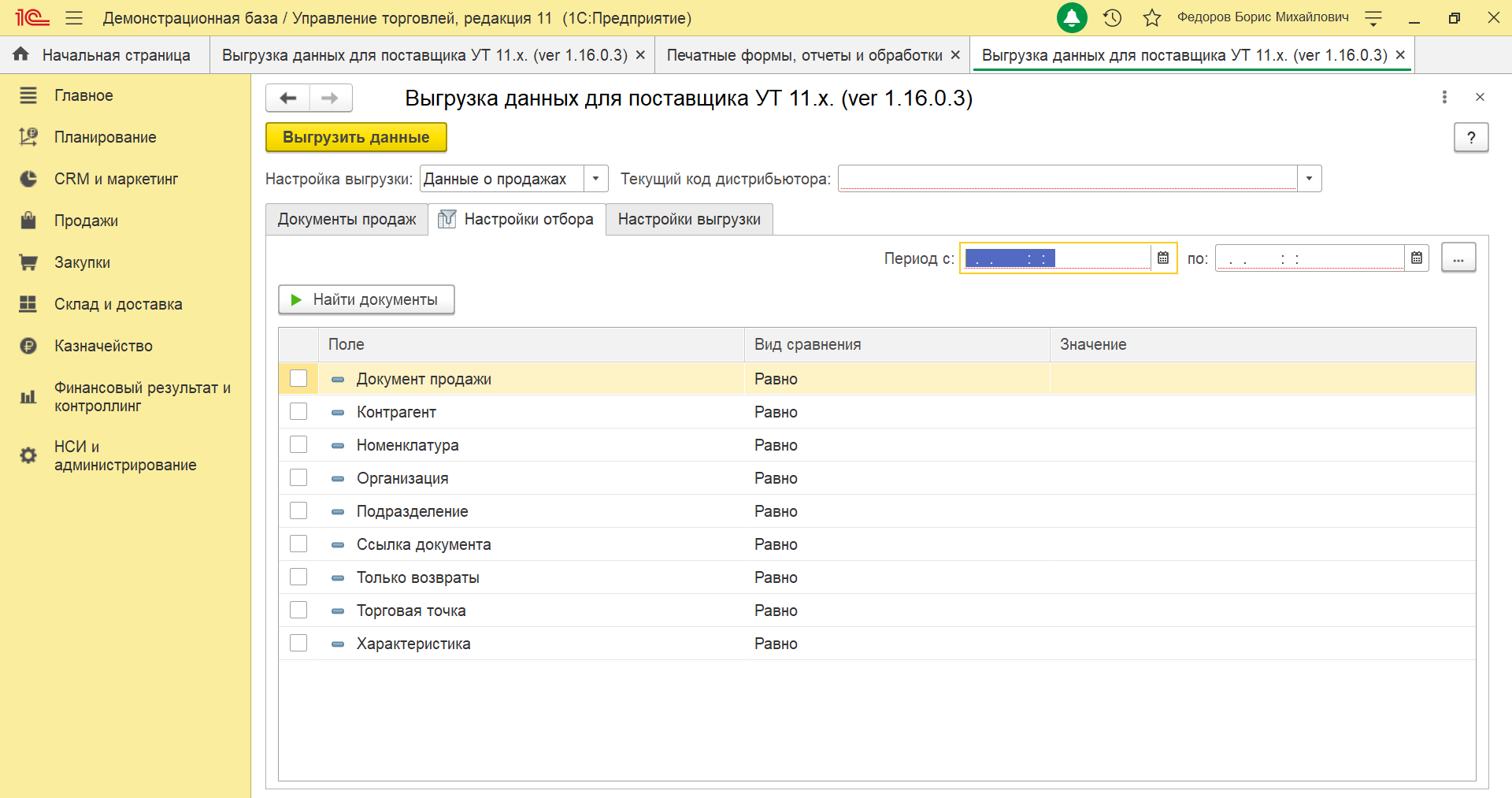Viewport: 1512px width, 798px height.
Task: Expand the Настройка выгрузки dropdown arrow
Action: (596, 179)
